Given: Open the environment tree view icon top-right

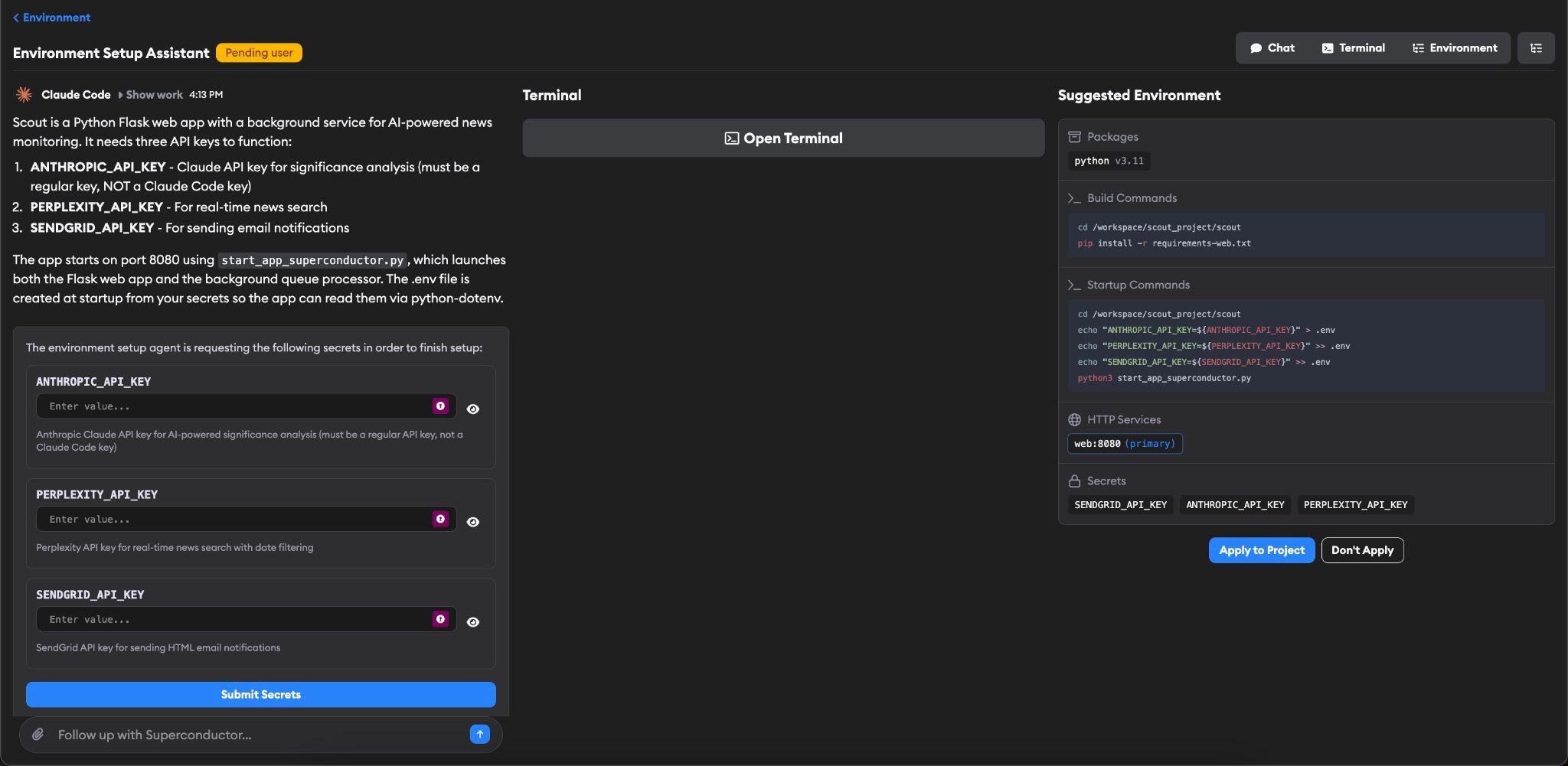Looking at the screenshot, I should (1537, 47).
